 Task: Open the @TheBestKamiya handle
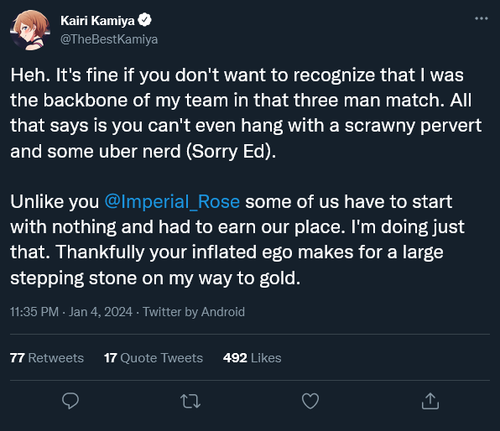click(109, 39)
